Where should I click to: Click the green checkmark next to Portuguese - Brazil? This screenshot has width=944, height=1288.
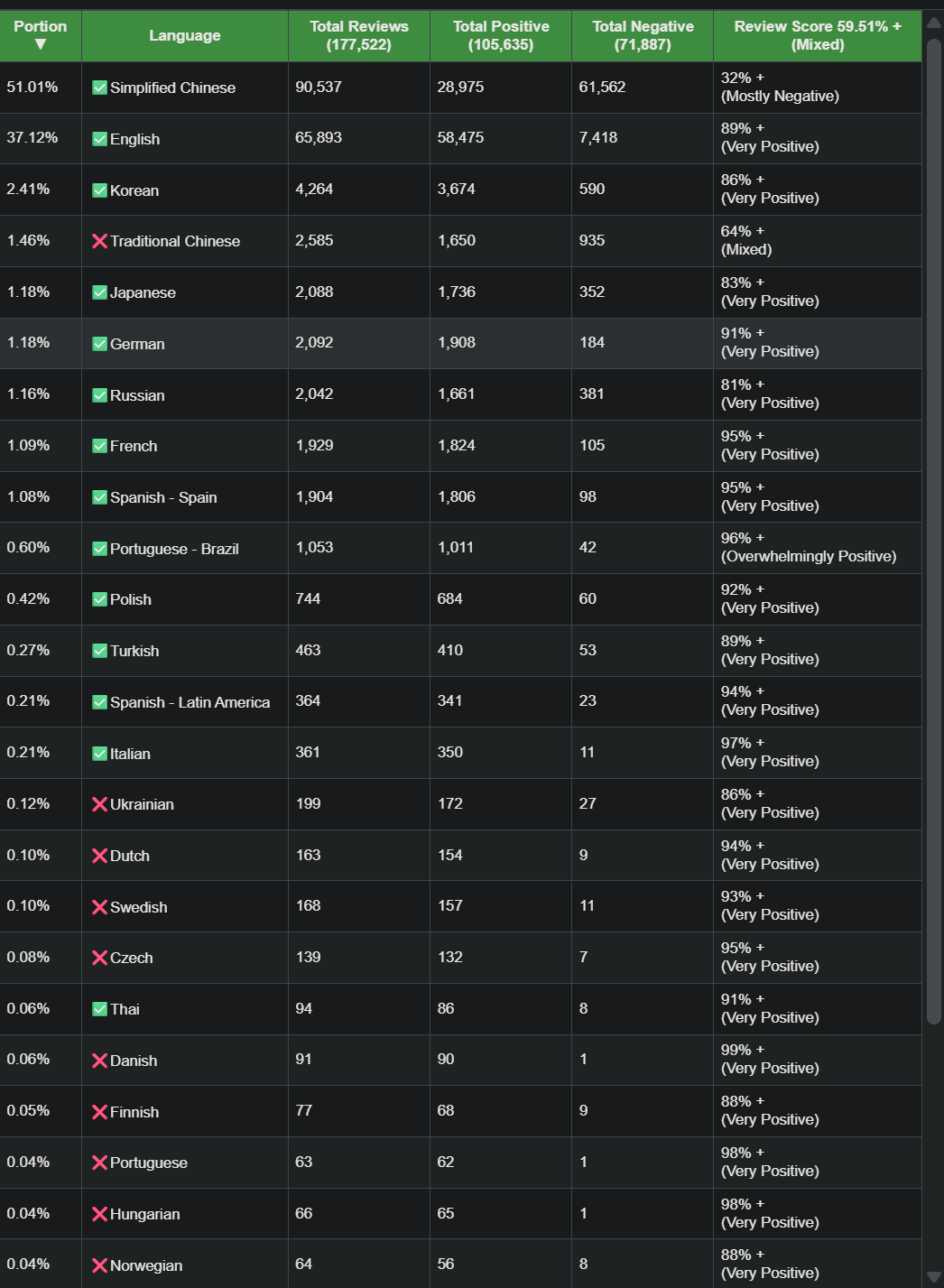click(x=100, y=549)
